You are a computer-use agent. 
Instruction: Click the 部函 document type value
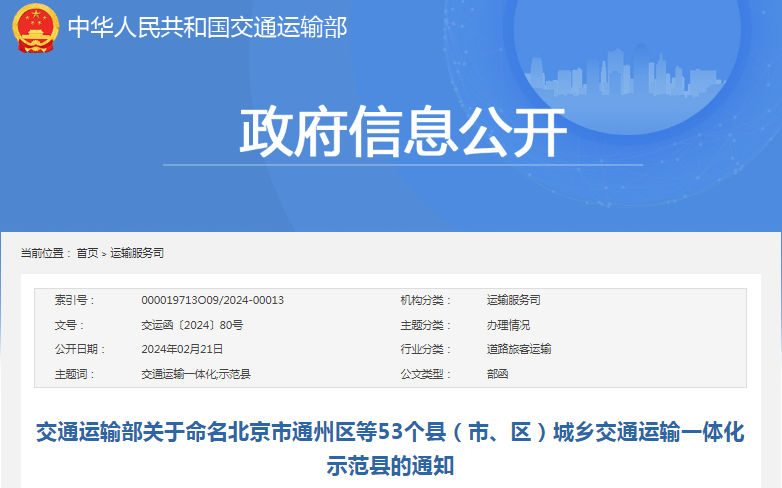coord(497,374)
